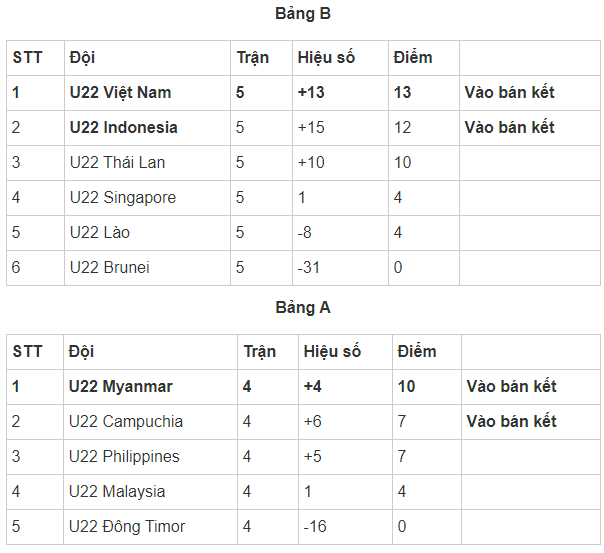The image size is (604, 553).
Task: Select the U22 Myanmar team cell
Action: click(120, 387)
